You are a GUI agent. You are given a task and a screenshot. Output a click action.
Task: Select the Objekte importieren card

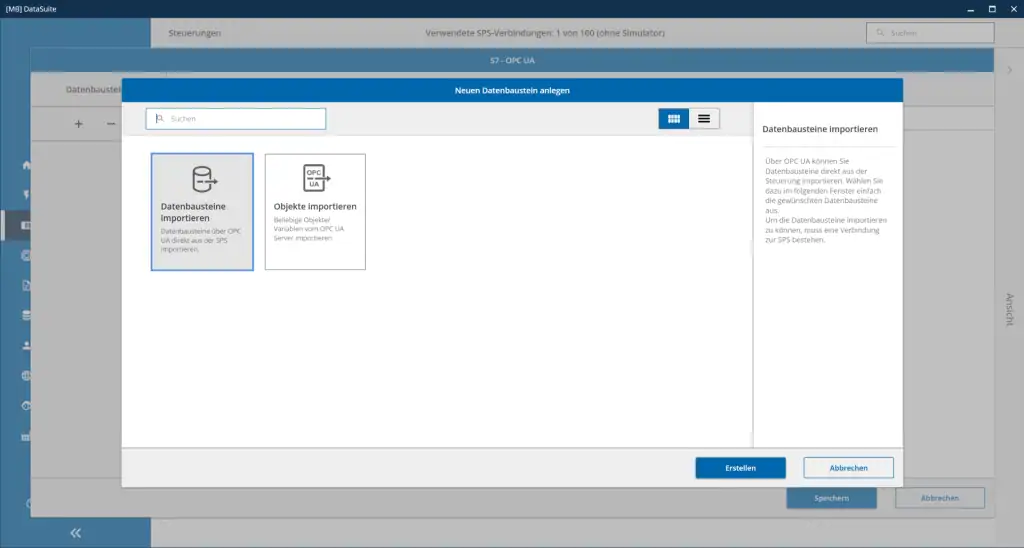point(315,212)
